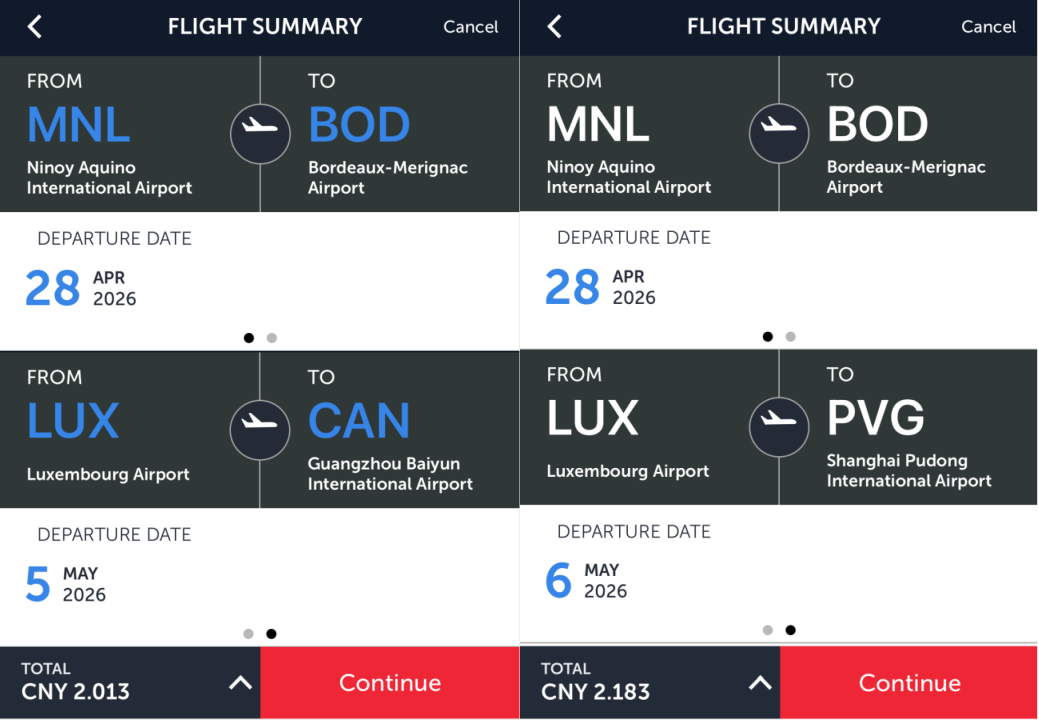Select second page dot under 28 APR, left panel
Screen dimensions: 1039x720
[272, 338]
